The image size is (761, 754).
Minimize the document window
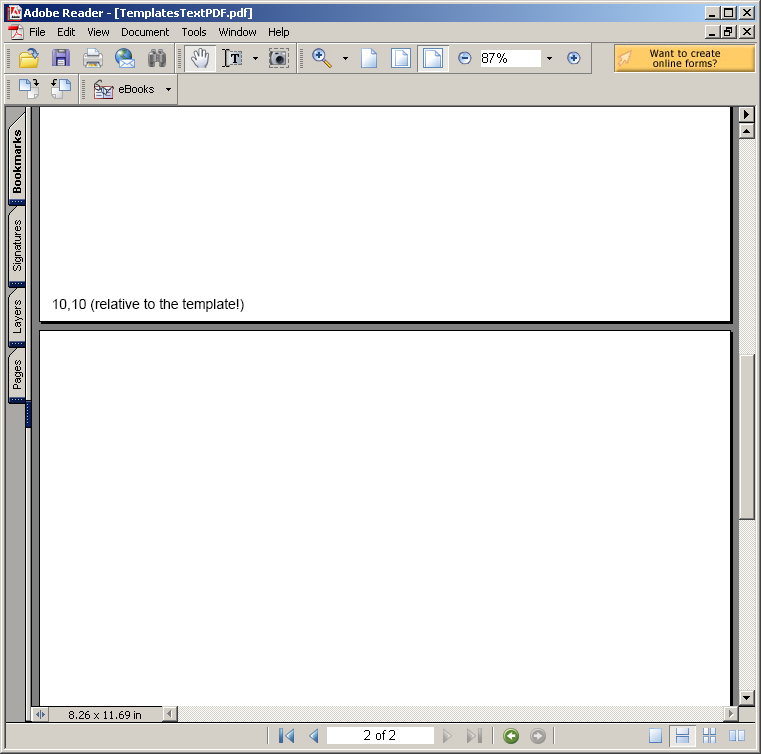[712, 32]
